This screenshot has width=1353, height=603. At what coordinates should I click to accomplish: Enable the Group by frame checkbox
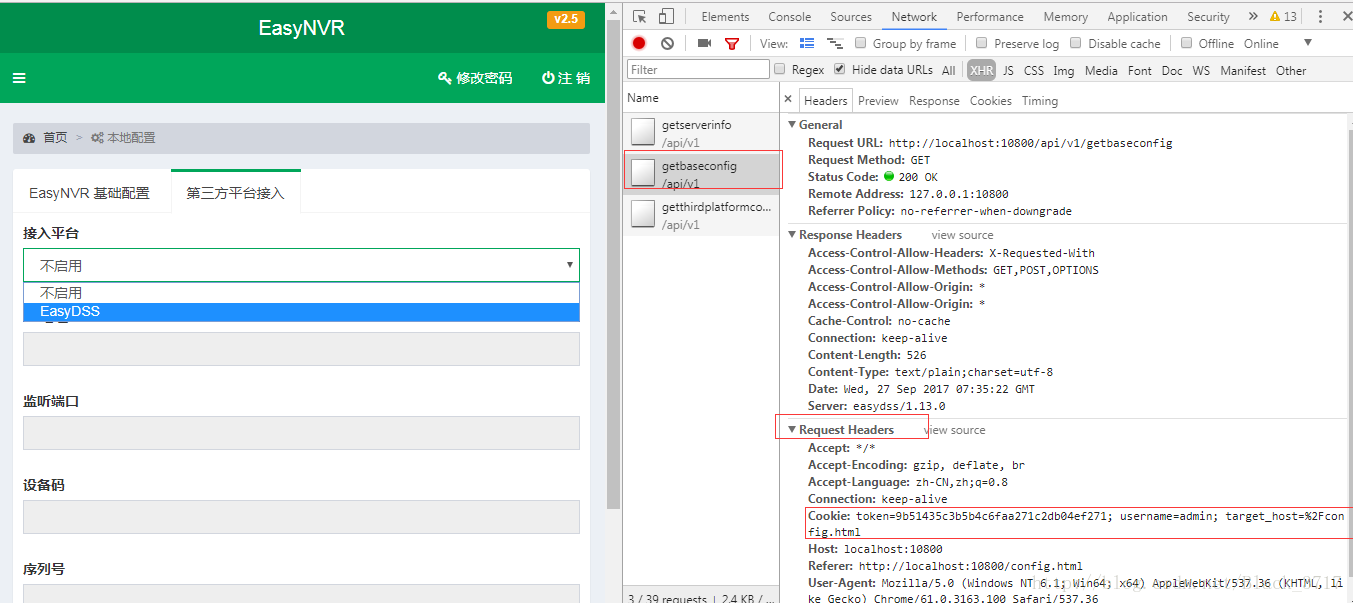(x=860, y=43)
